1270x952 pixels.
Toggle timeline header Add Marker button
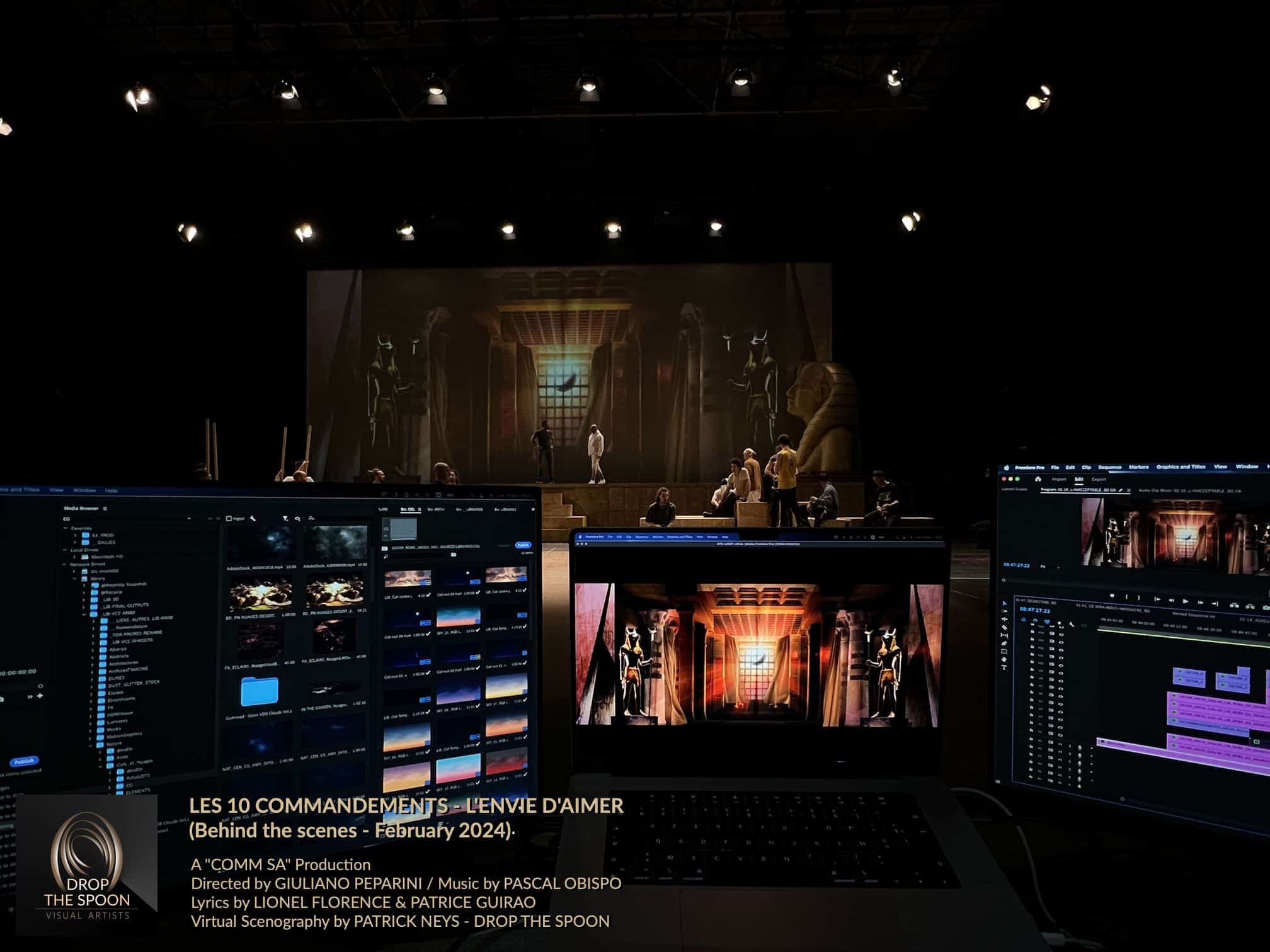pos(1060,623)
